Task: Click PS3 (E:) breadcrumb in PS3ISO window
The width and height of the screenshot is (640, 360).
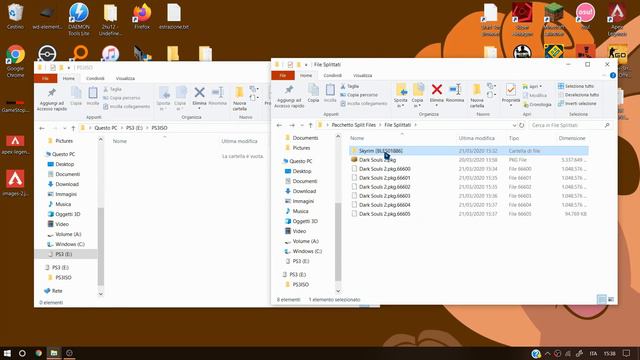Action: tap(134, 128)
